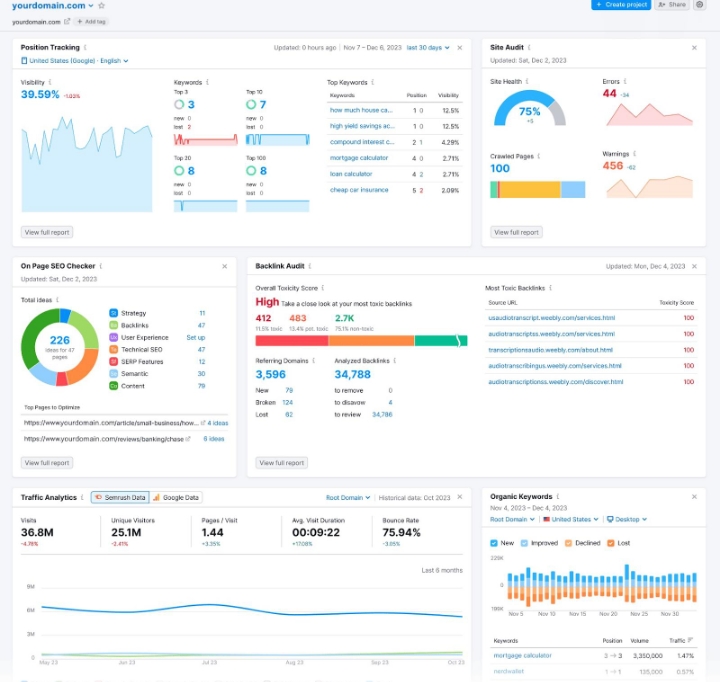Open the Desktop device dropdown
This screenshot has width=720, height=682.
click(627, 519)
